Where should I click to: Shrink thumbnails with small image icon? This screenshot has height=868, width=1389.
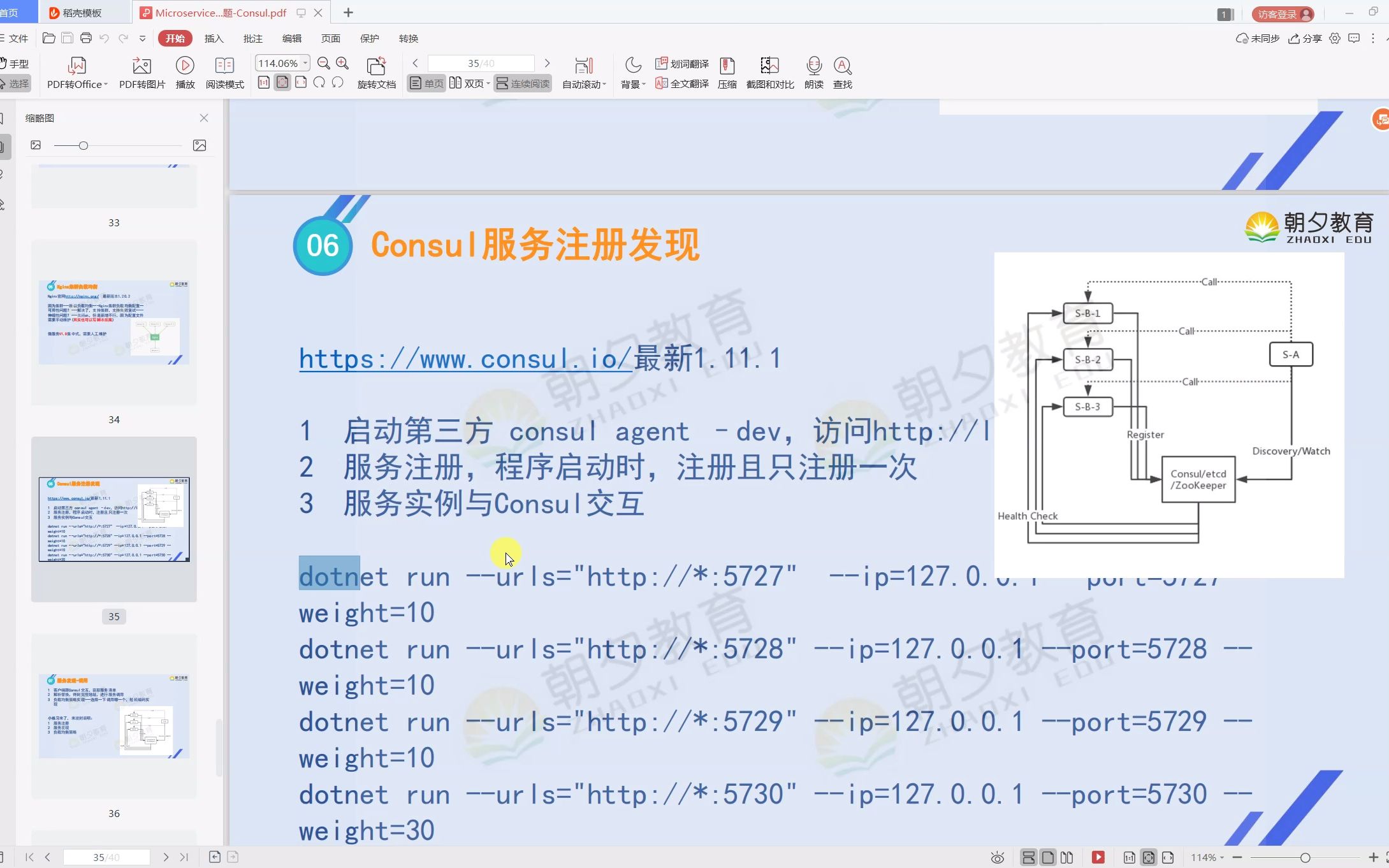pyautogui.click(x=36, y=145)
